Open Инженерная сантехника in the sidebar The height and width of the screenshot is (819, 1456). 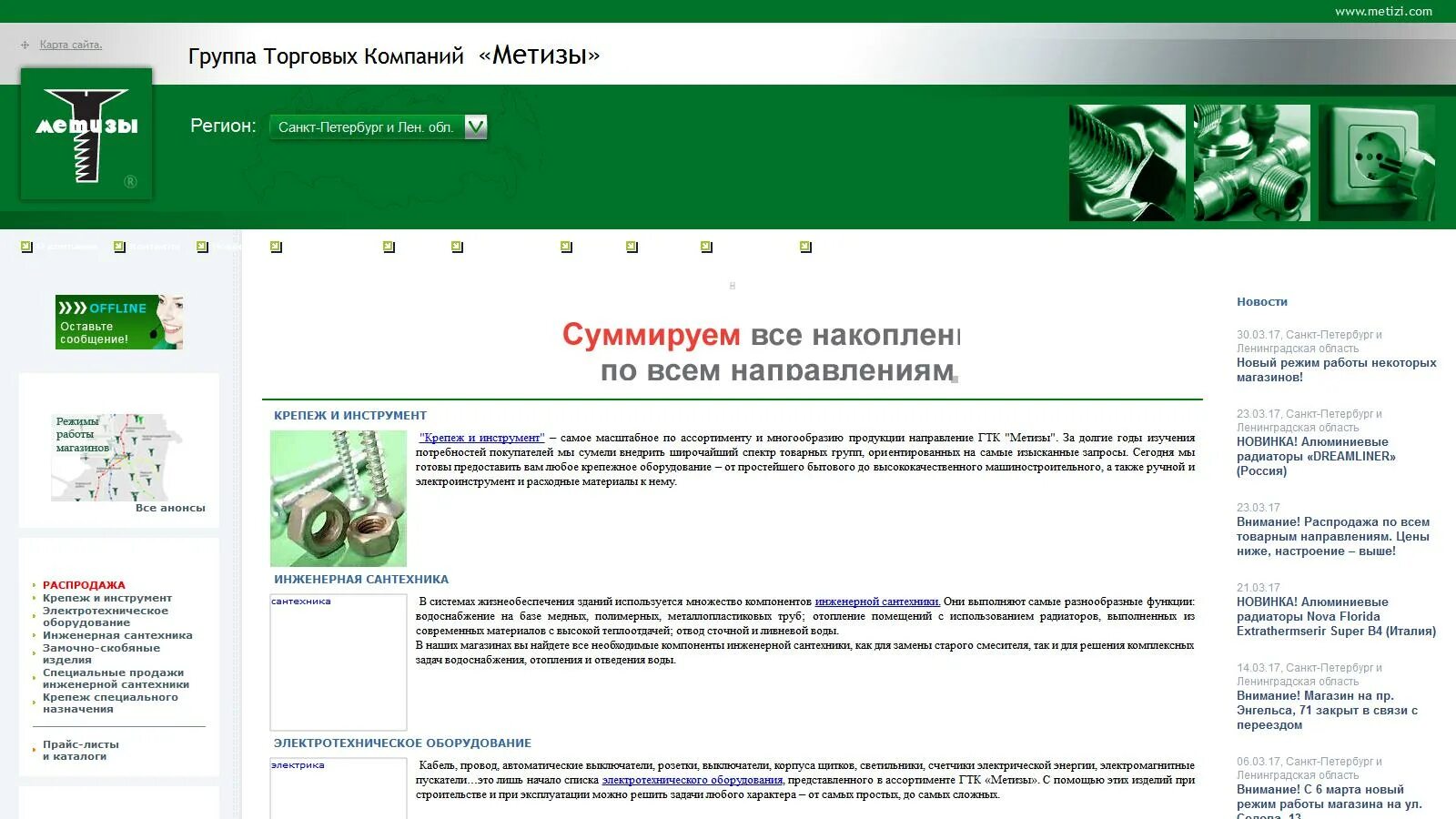[117, 635]
